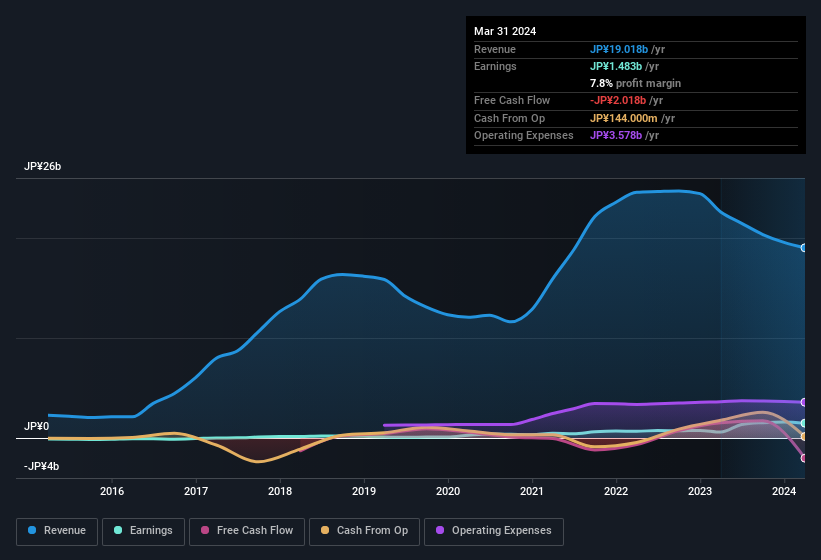Toggle the Operating Expenses legend button
Image resolution: width=821 pixels, height=560 pixels.
pyautogui.click(x=494, y=531)
